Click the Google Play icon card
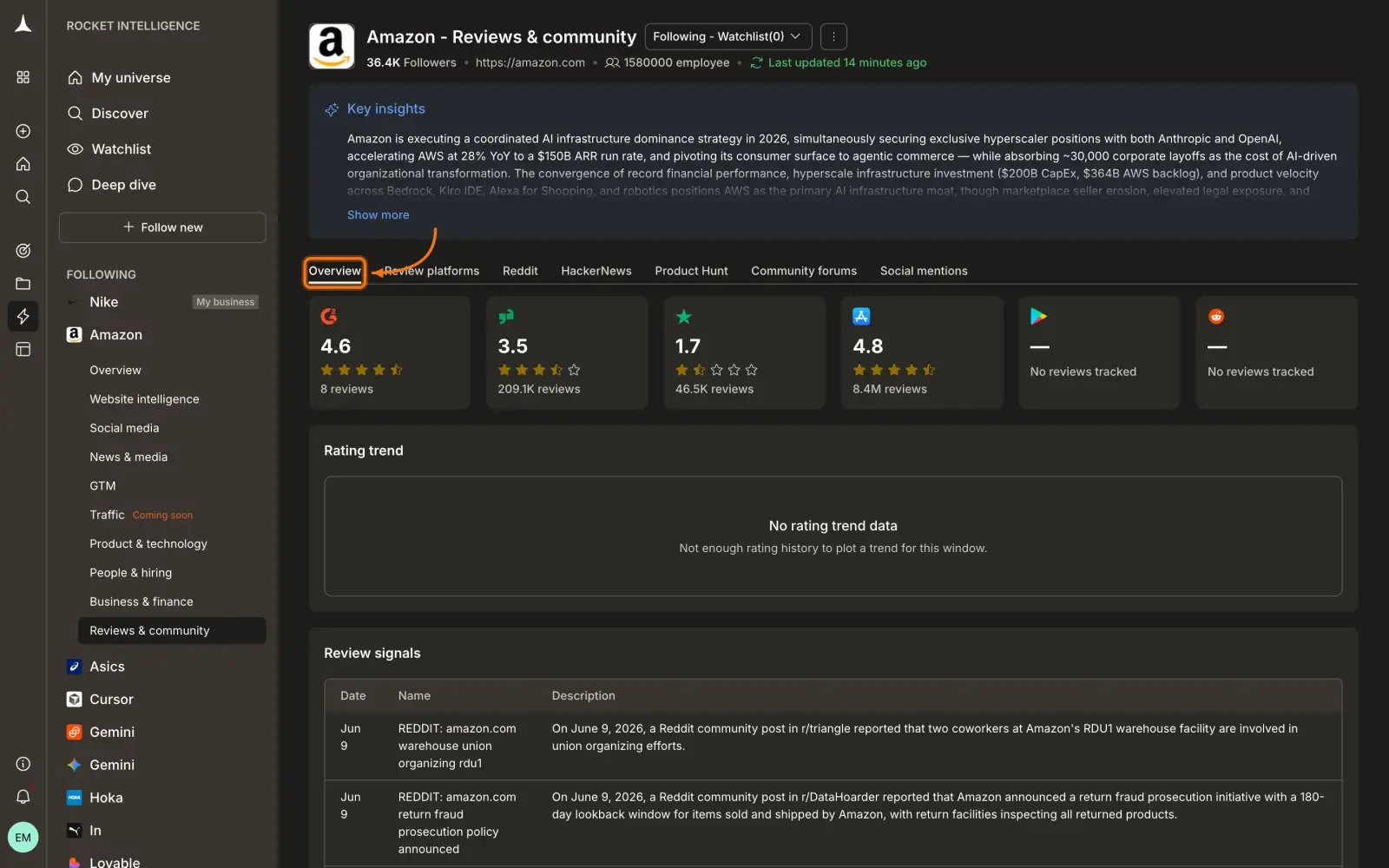Viewport: 1389px width, 868px height. 1038,317
